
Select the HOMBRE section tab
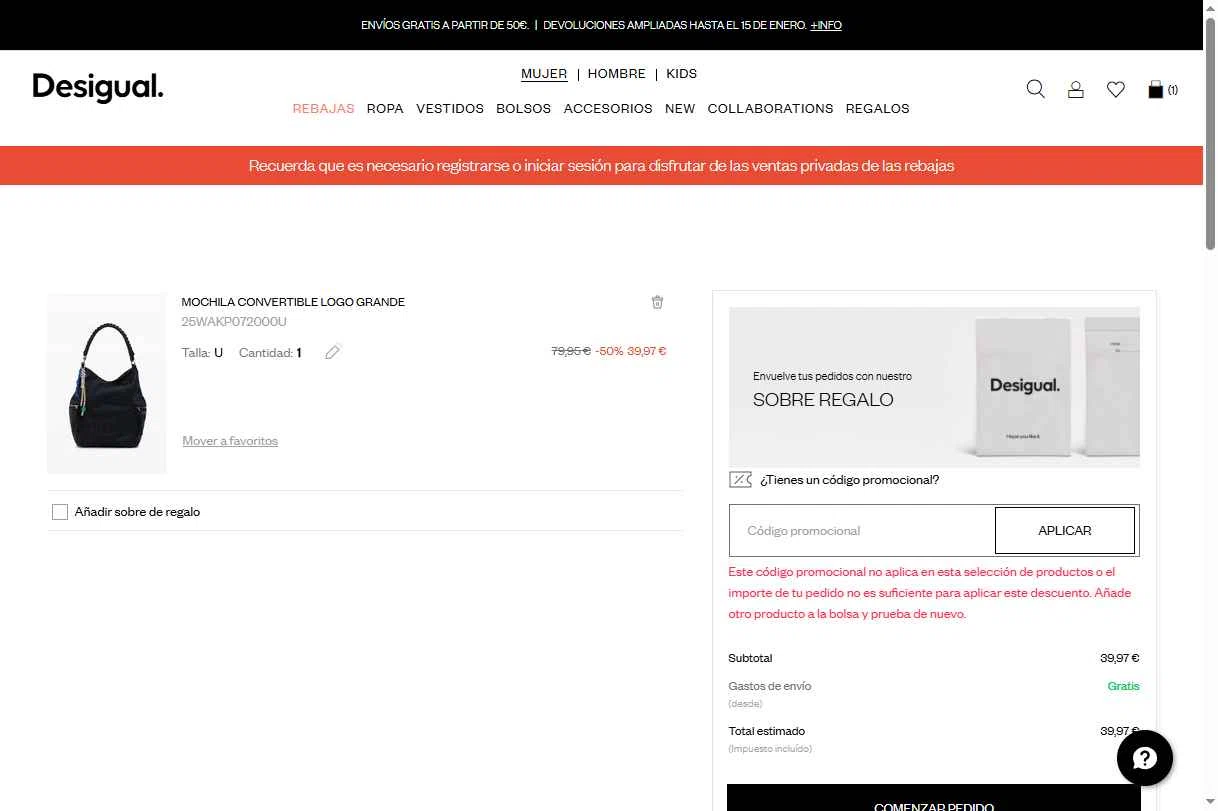[x=617, y=74]
